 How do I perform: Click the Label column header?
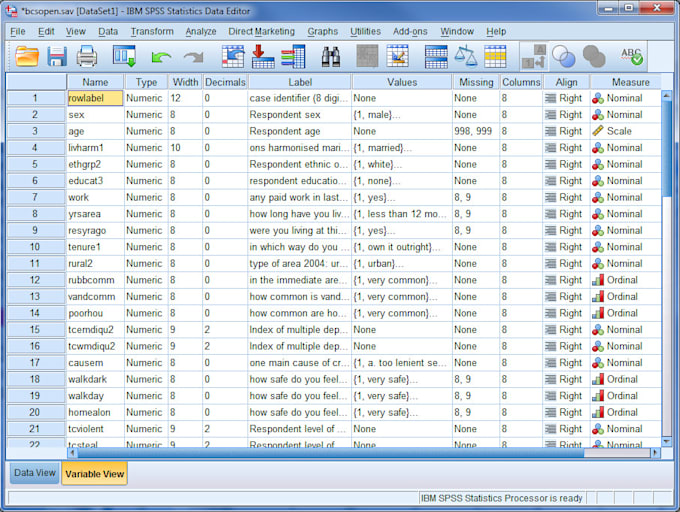pos(300,82)
